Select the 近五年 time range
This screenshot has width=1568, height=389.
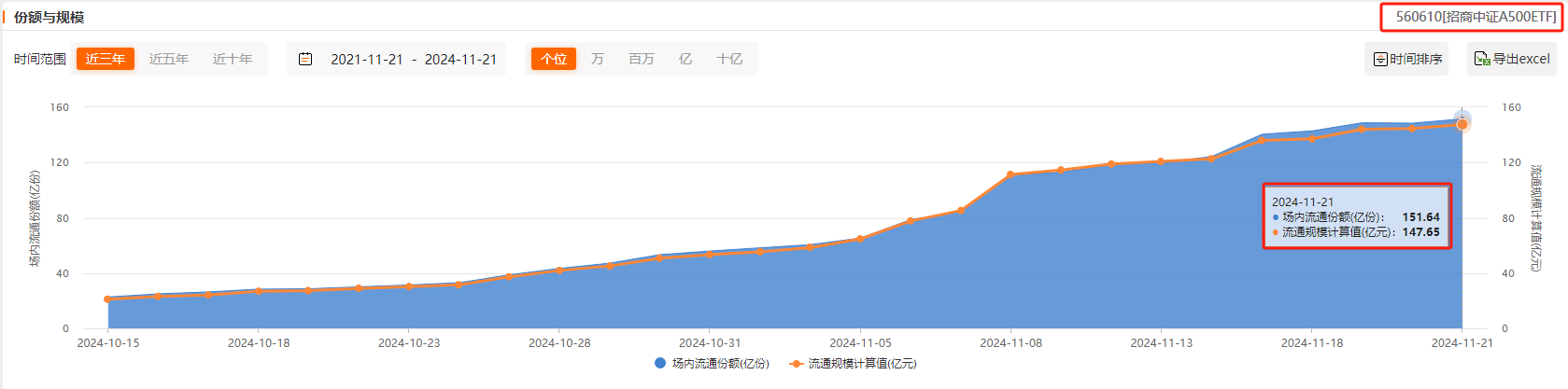tap(169, 59)
